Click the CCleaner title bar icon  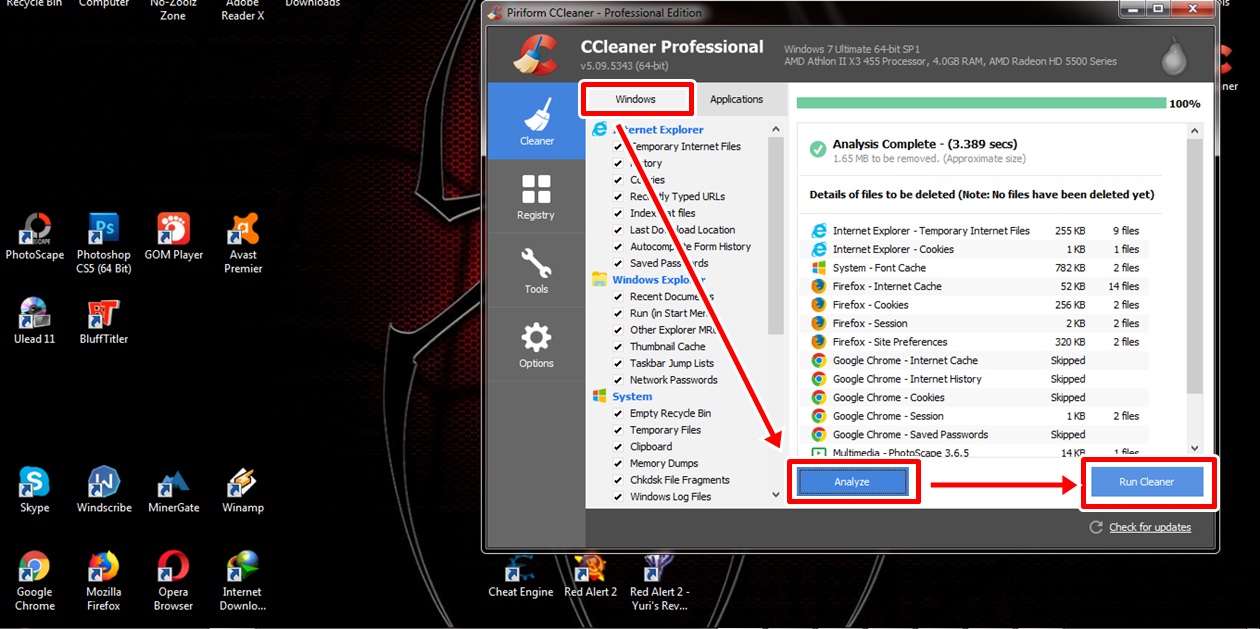tap(494, 13)
